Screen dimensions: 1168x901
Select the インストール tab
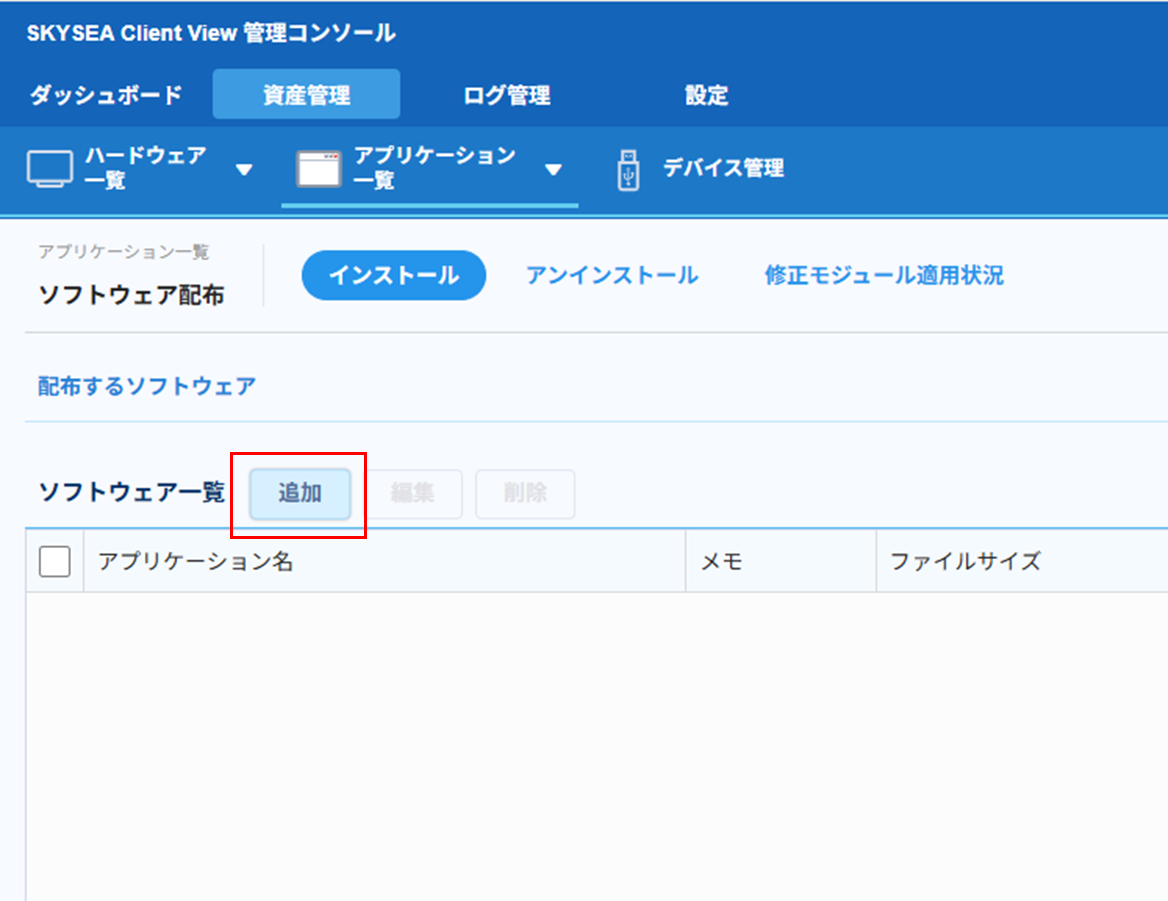[x=393, y=276]
